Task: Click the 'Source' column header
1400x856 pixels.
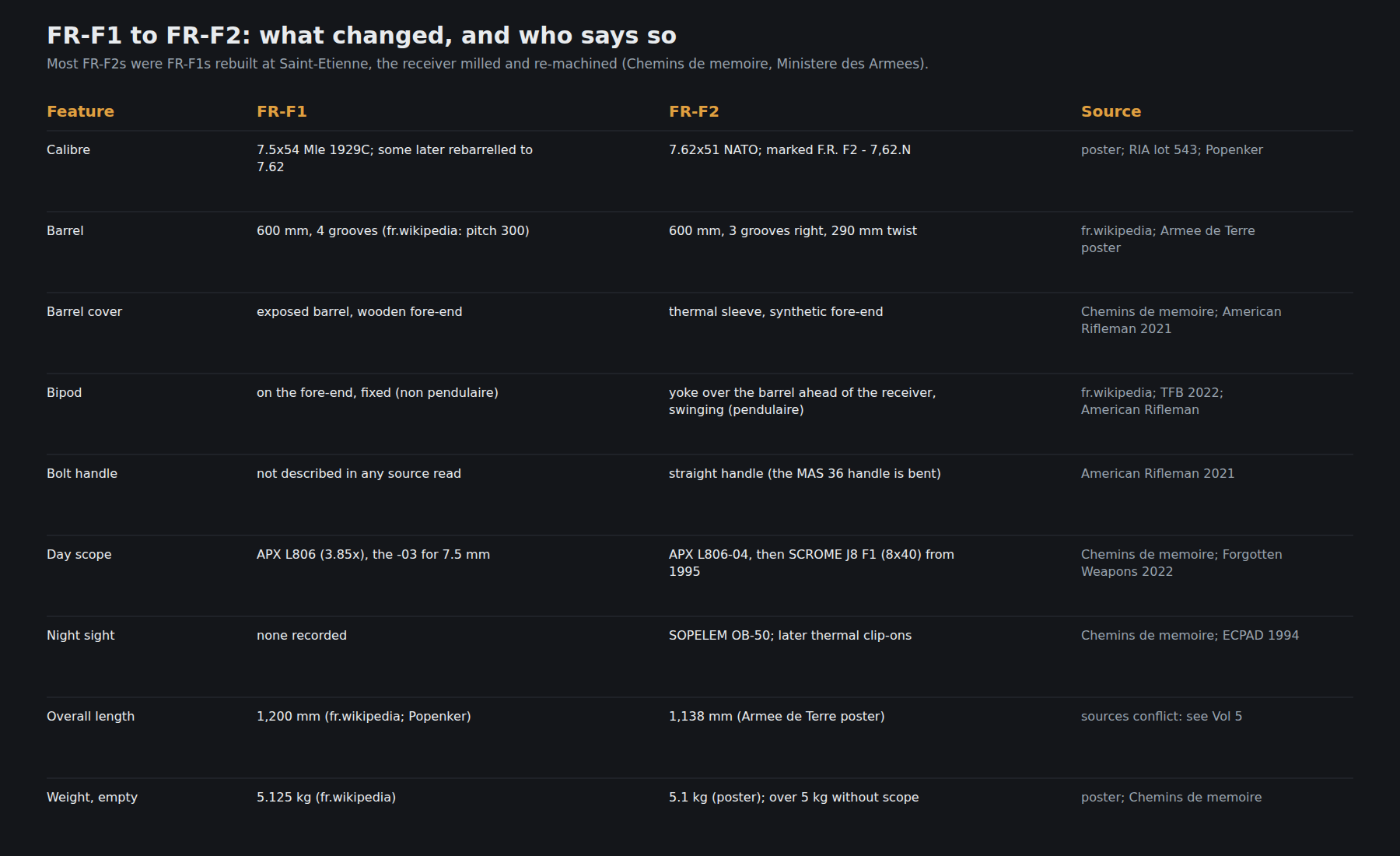Action: click(x=1111, y=111)
